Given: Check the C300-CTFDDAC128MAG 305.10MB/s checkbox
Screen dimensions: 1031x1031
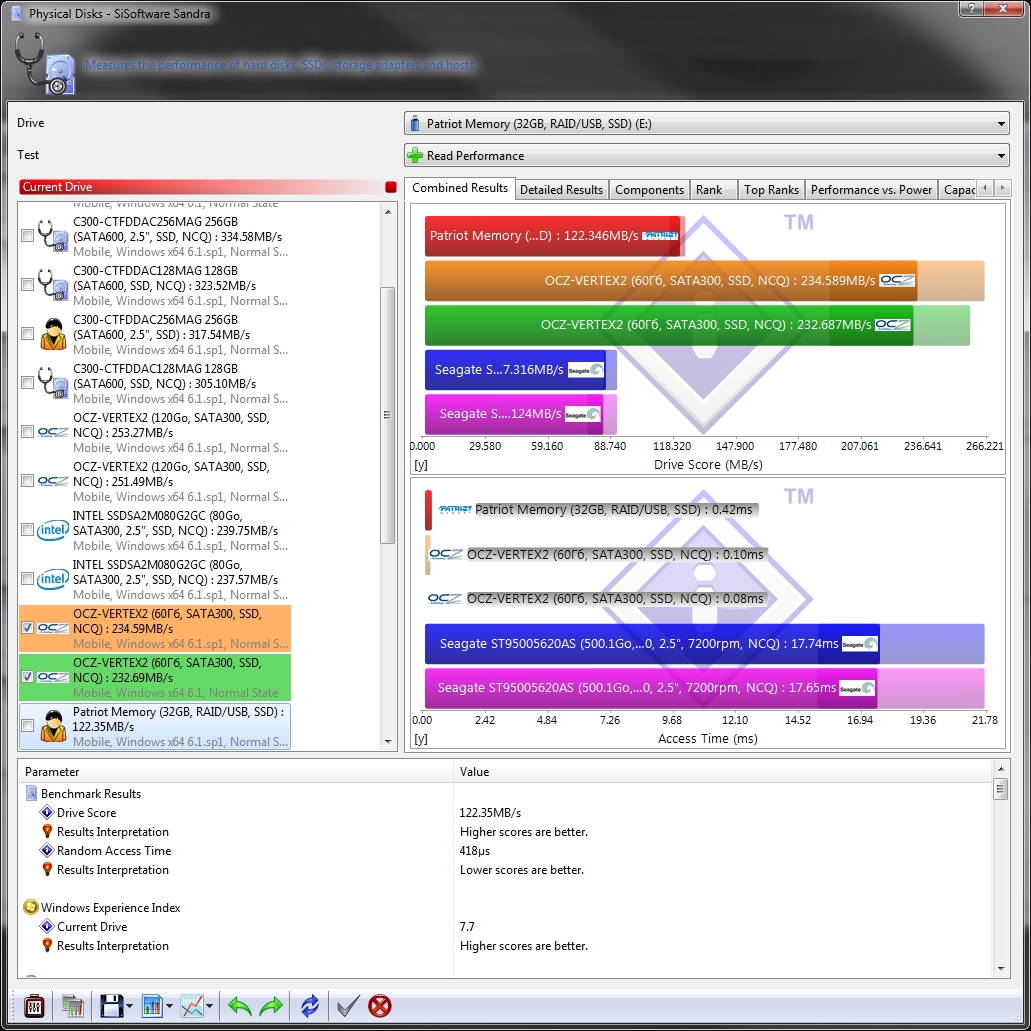Looking at the screenshot, I should tap(27, 383).
